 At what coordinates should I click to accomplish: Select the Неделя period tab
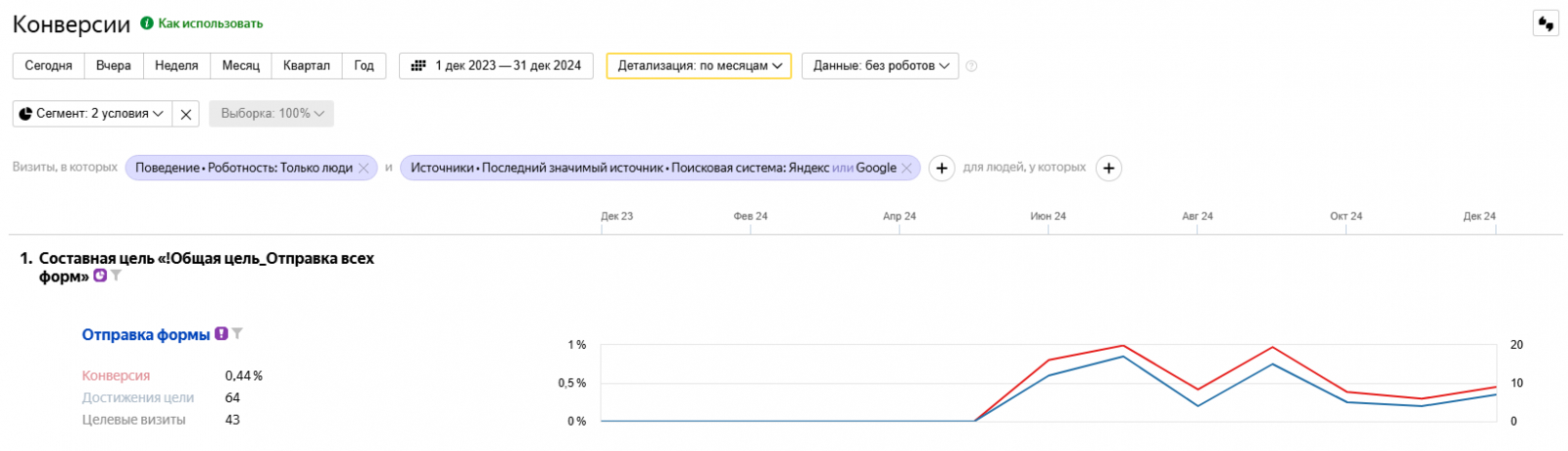(176, 66)
